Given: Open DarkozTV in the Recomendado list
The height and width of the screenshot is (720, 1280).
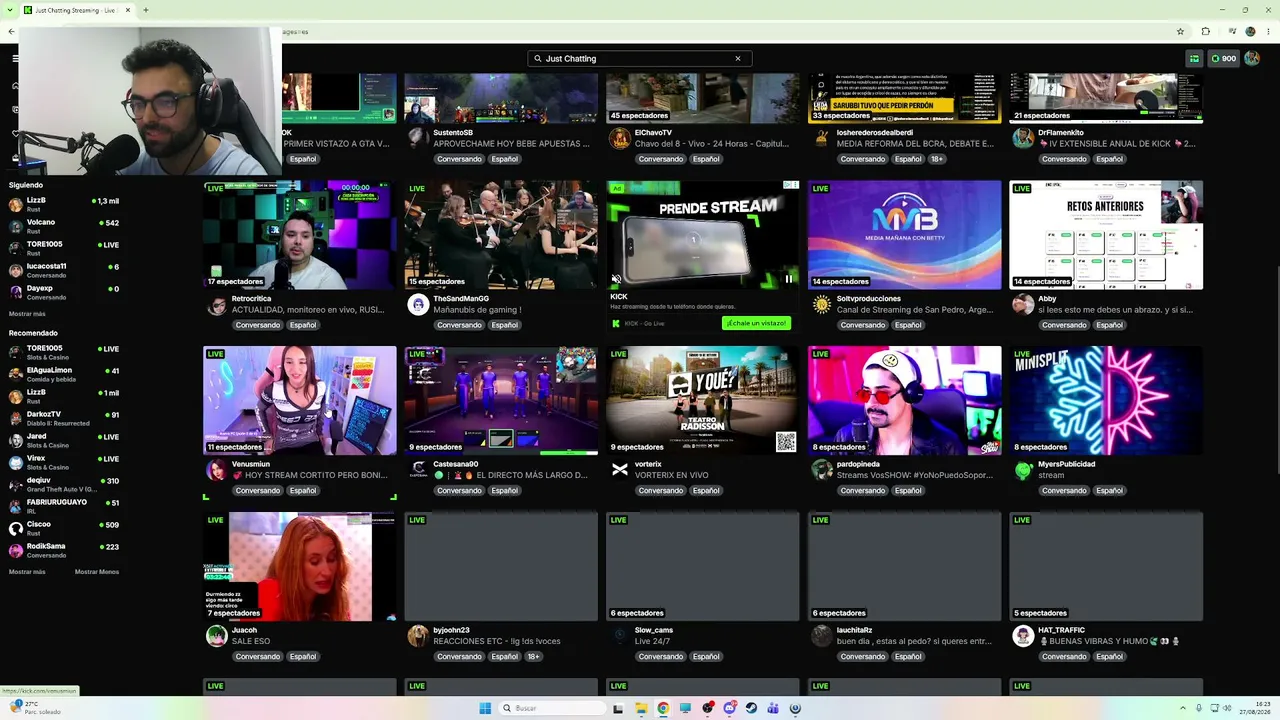Looking at the screenshot, I should (64, 418).
